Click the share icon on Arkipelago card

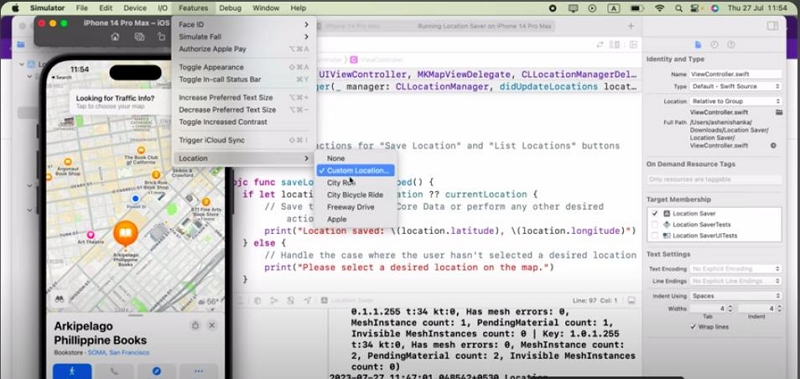click(195, 325)
